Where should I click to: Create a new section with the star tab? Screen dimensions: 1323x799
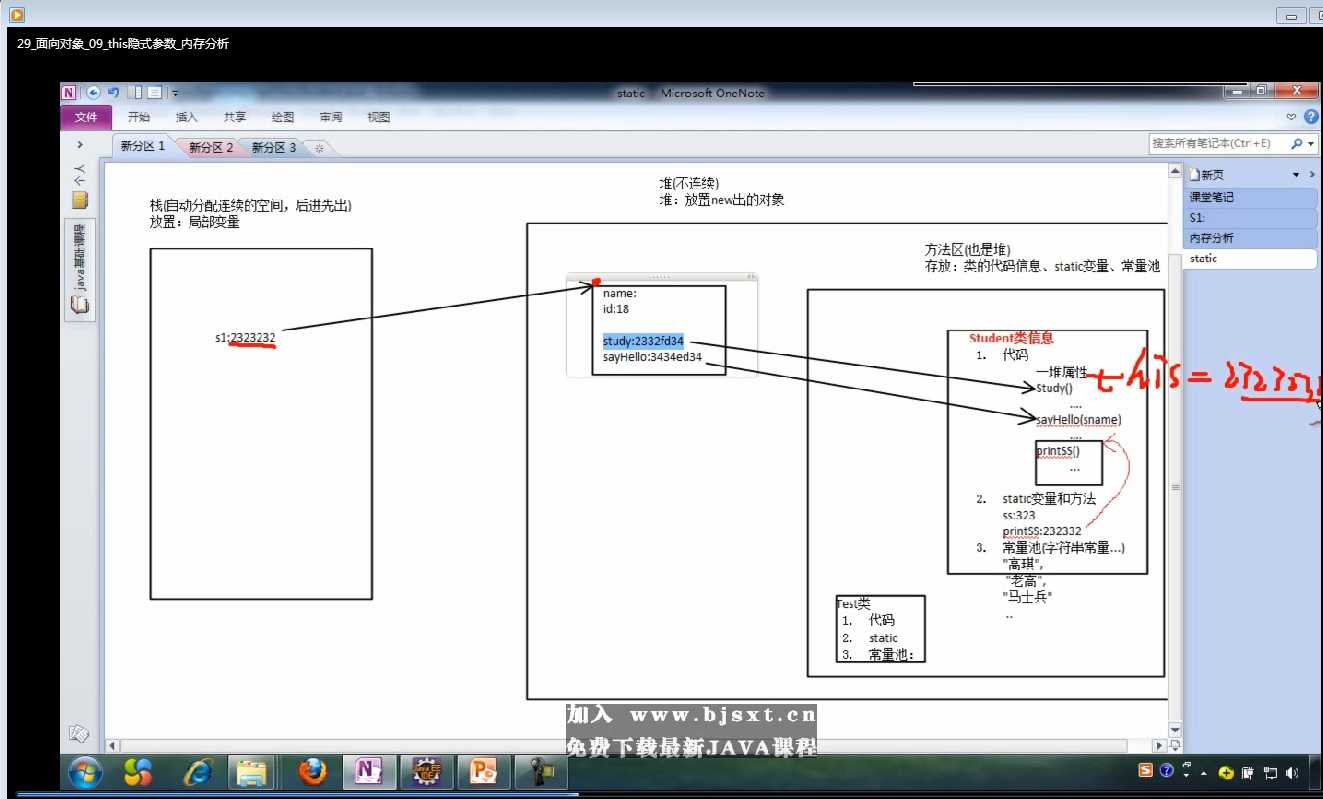tap(319, 148)
